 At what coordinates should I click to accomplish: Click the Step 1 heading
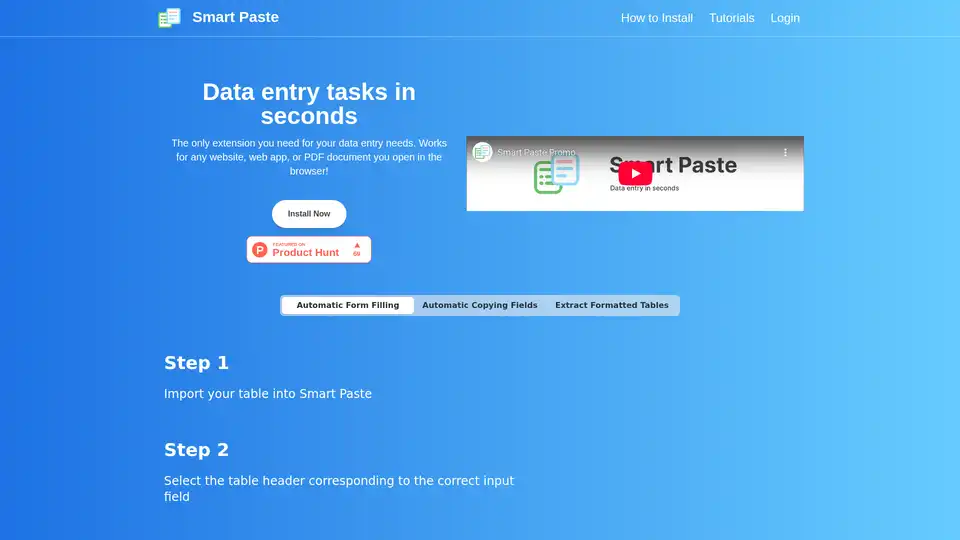point(196,363)
